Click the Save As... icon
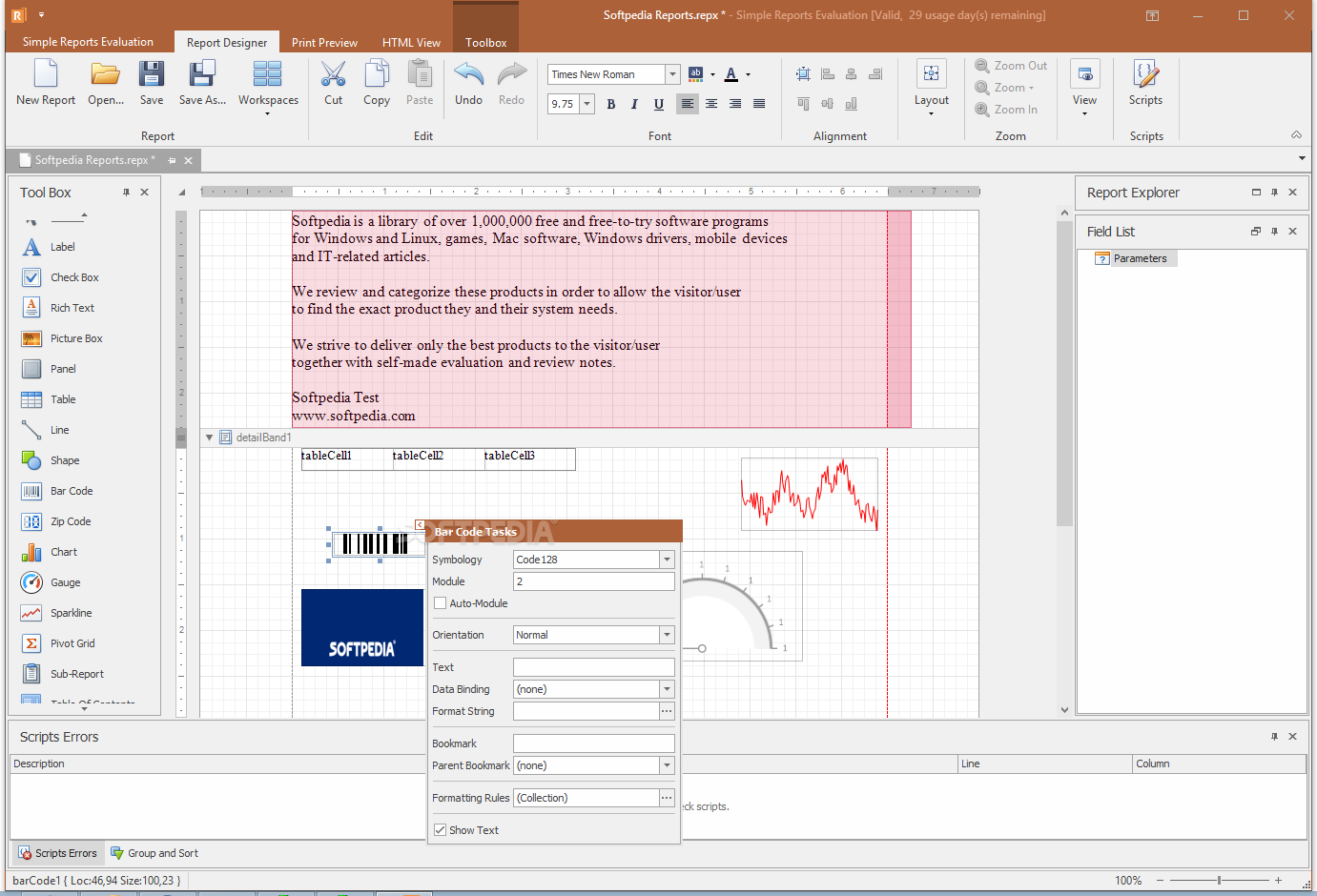This screenshot has width=1317, height=896. coord(202,74)
